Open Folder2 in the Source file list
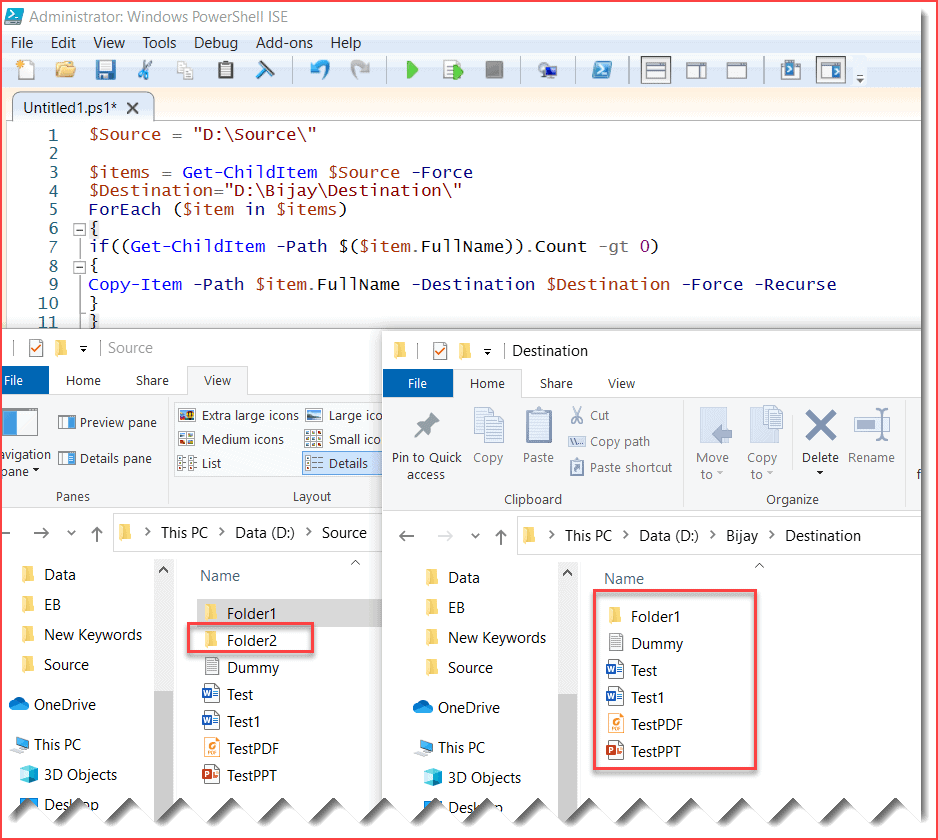The image size is (938, 840). [250, 638]
